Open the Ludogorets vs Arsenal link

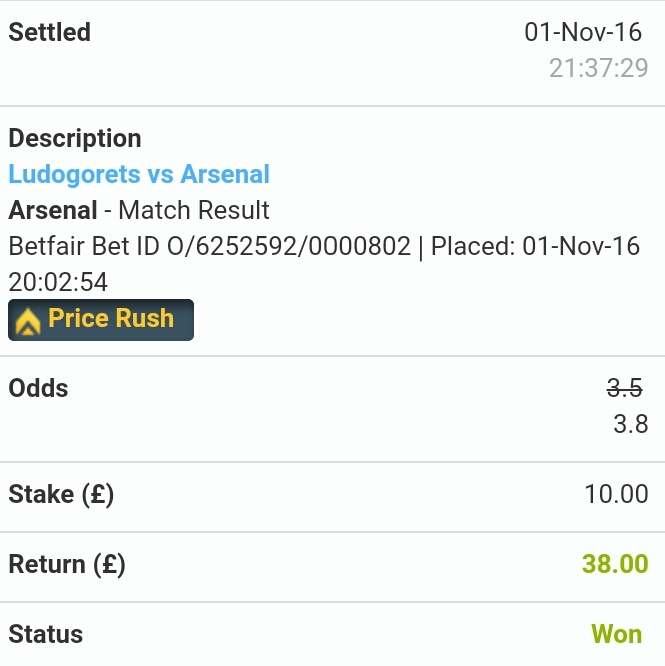coord(139,175)
